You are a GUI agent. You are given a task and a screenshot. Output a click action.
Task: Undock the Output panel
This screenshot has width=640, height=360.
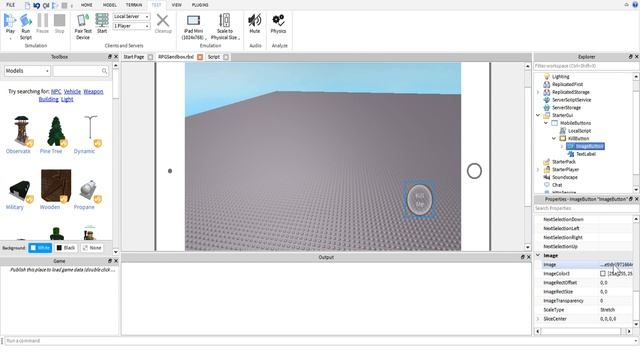[x=522, y=257]
